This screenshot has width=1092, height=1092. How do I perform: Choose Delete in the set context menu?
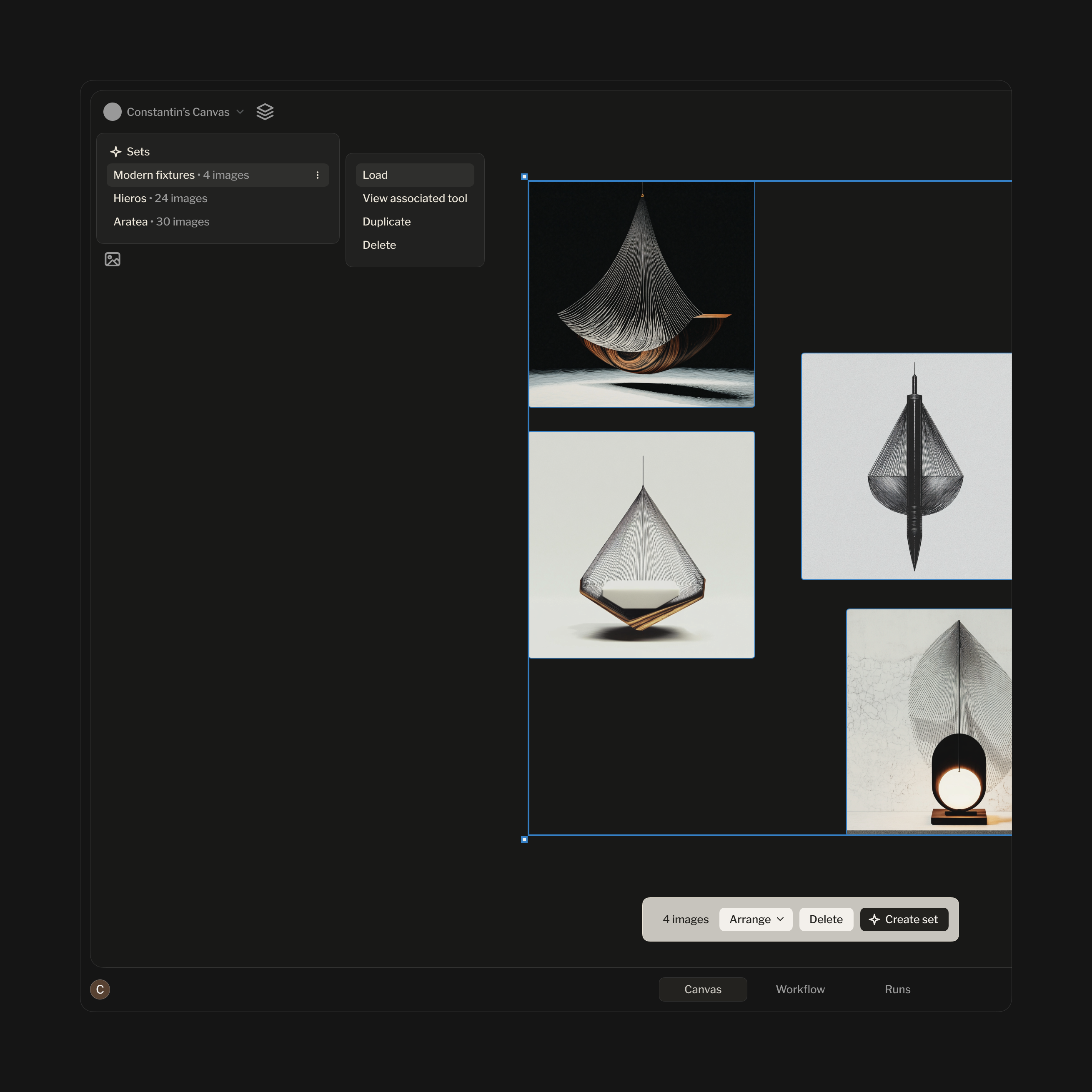tap(415, 245)
